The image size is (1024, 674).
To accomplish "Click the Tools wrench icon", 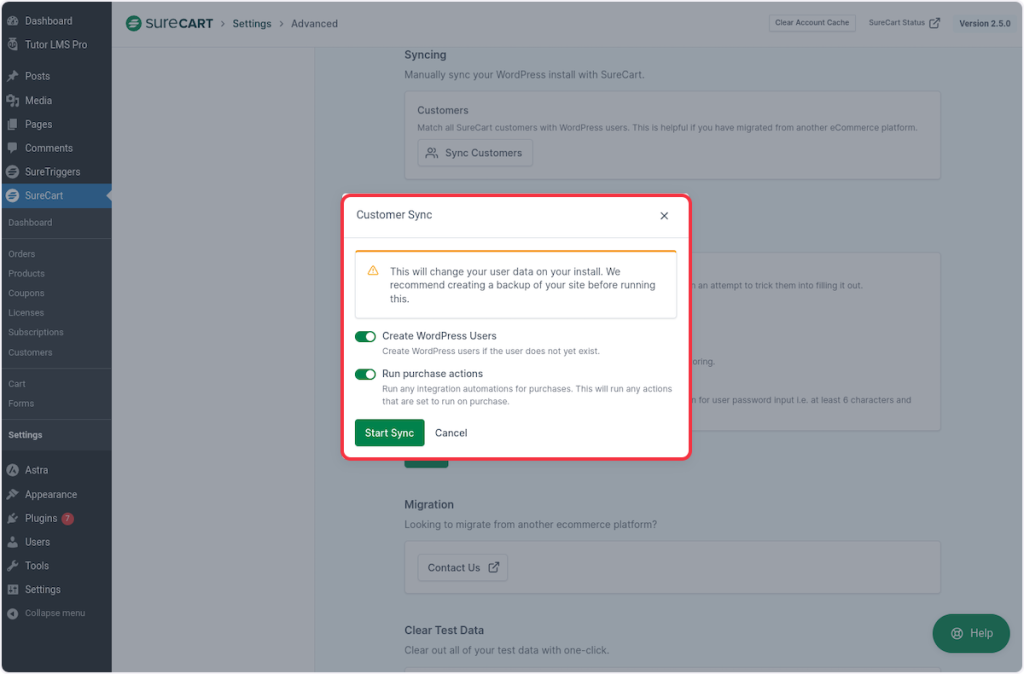I will (x=13, y=566).
